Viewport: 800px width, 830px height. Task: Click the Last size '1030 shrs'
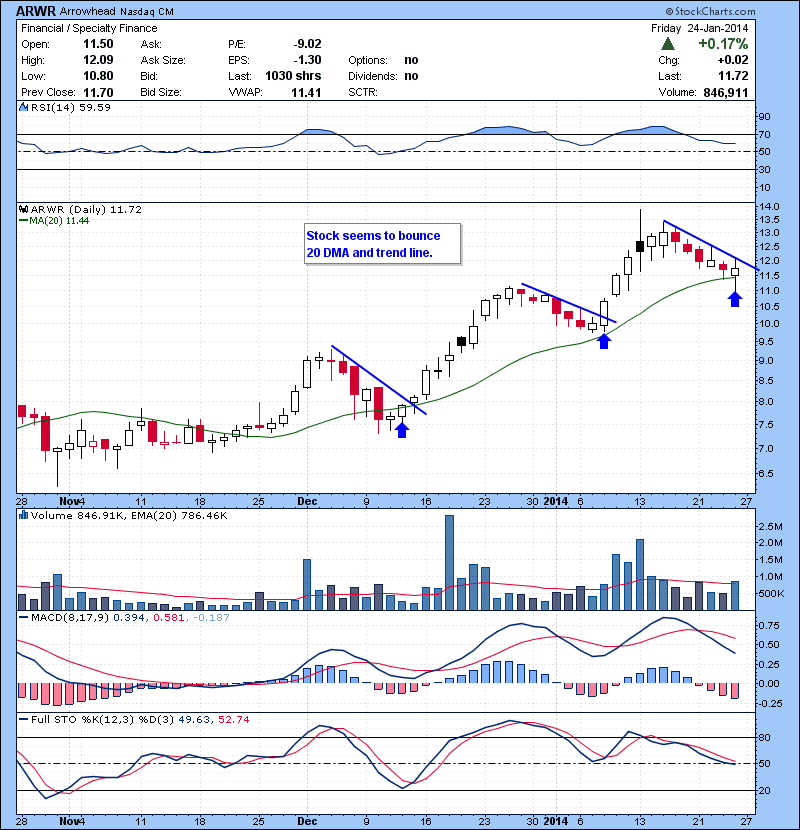point(293,76)
